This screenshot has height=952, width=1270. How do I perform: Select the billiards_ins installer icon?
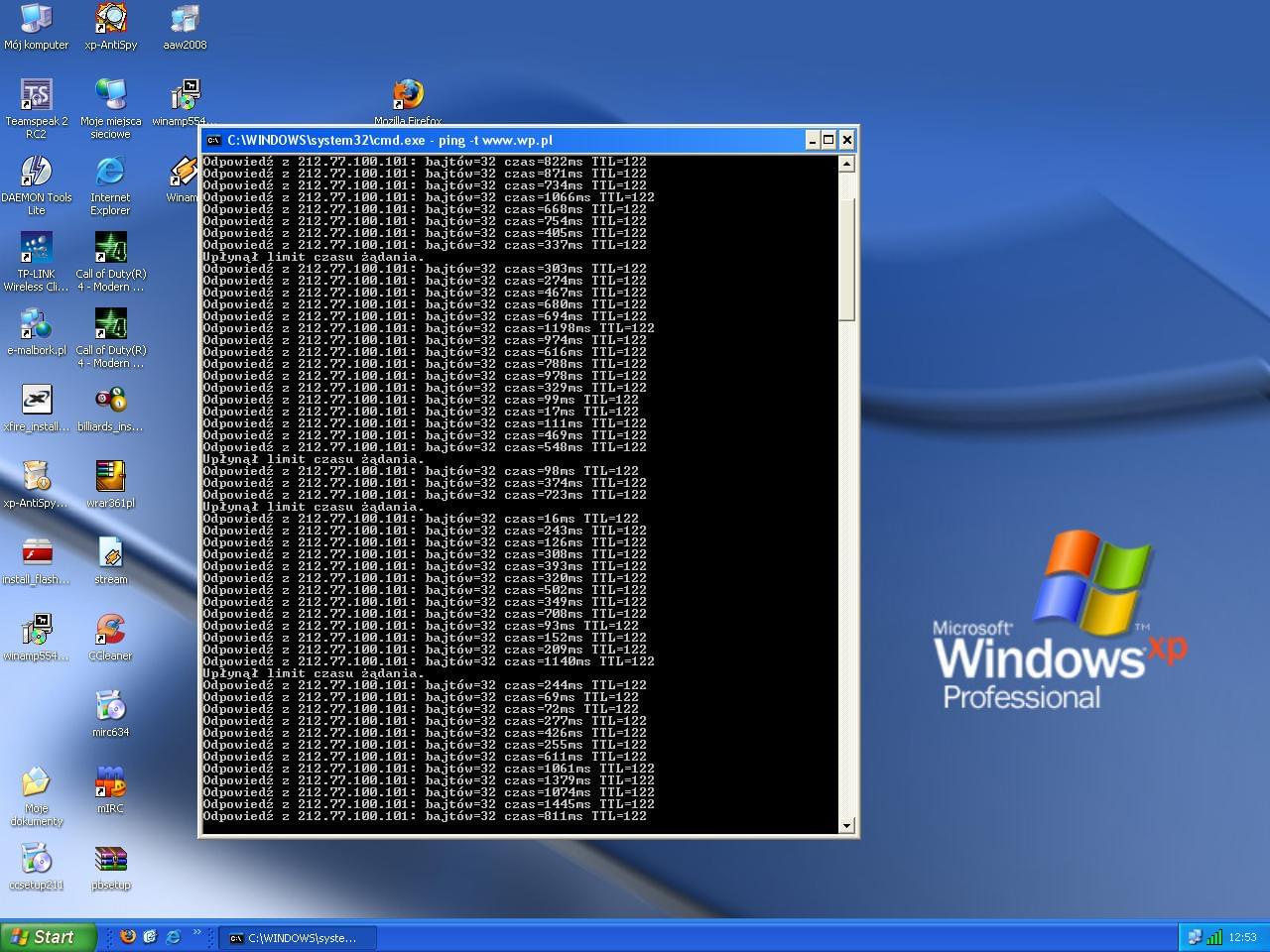(x=110, y=408)
